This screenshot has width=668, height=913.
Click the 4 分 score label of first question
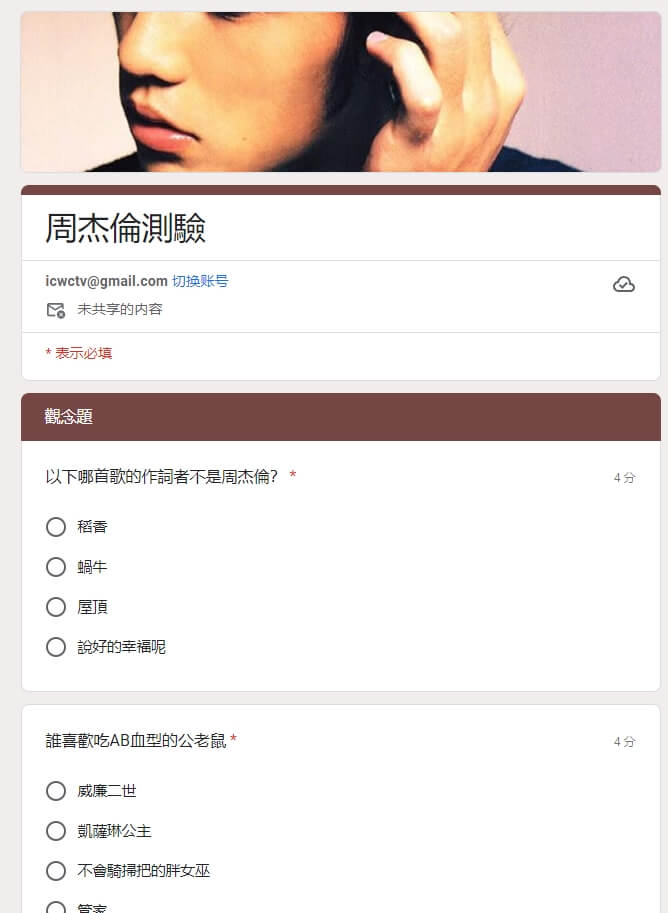coord(624,477)
